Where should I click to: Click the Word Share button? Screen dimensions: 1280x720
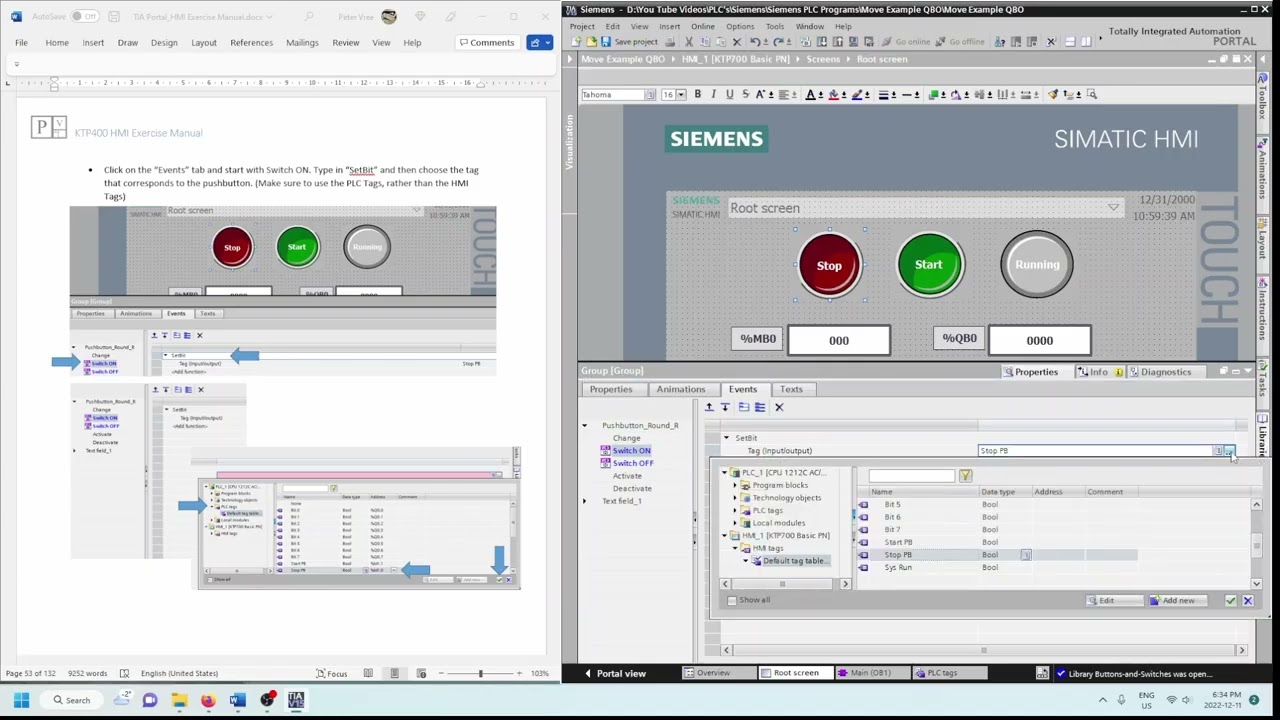pos(540,42)
